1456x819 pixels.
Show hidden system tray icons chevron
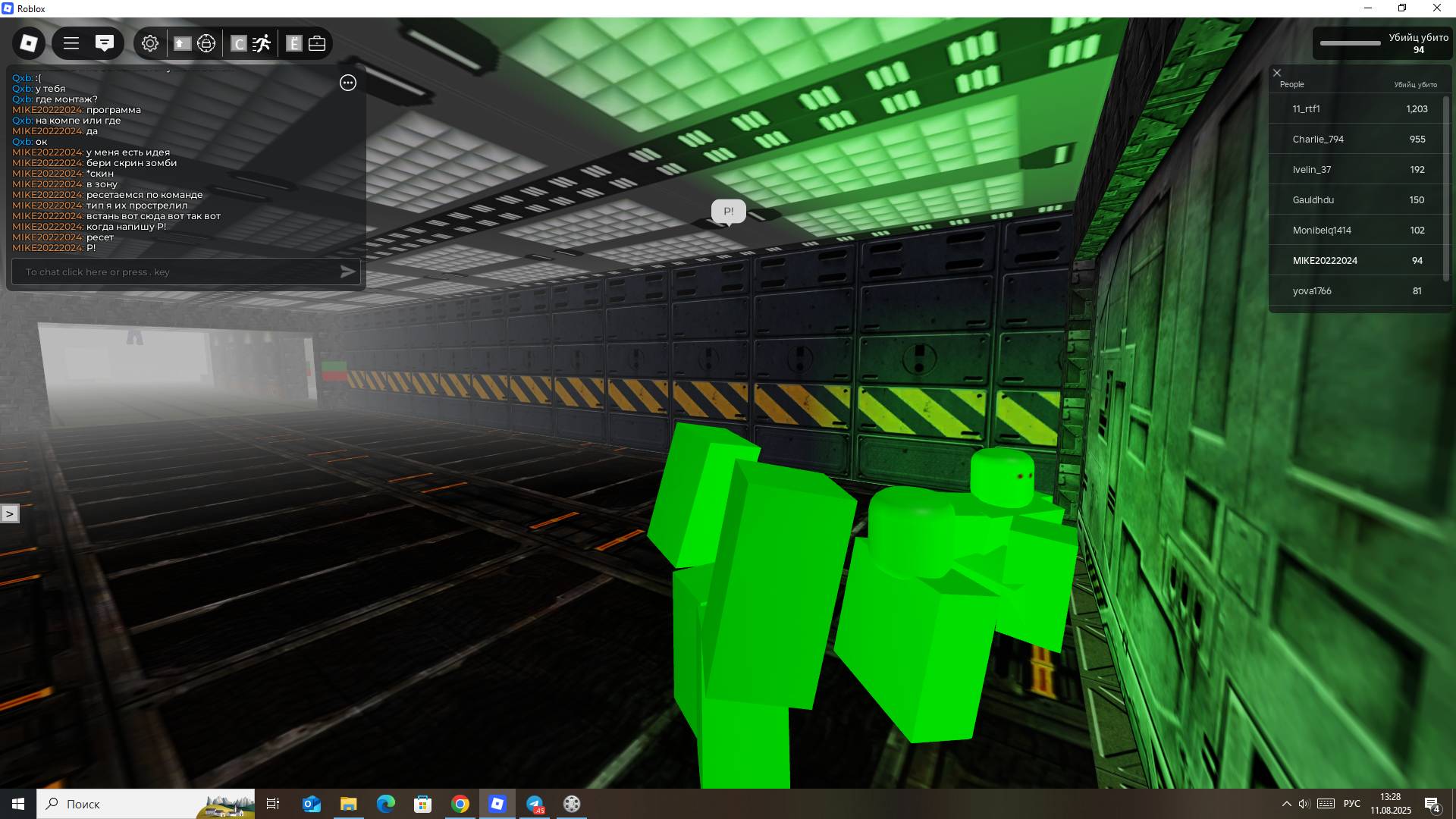1286,804
